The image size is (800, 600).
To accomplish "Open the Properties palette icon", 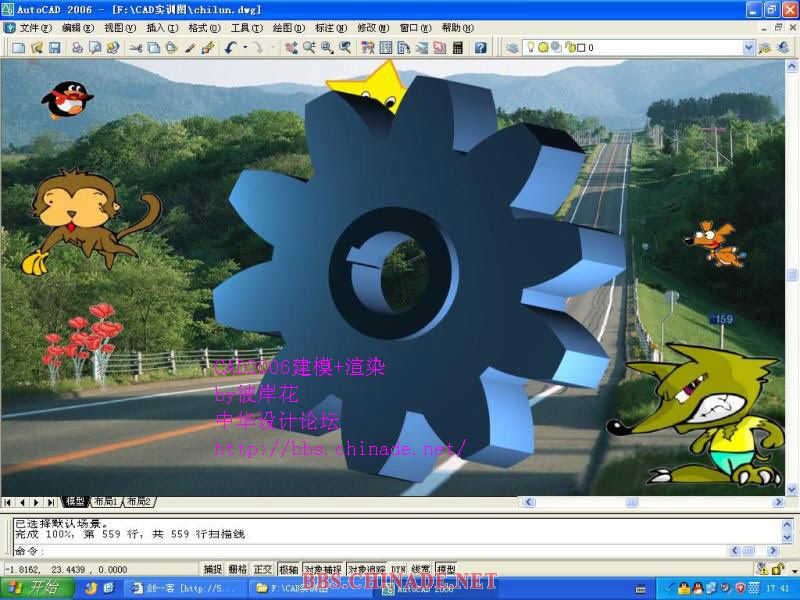I will click(x=367, y=47).
